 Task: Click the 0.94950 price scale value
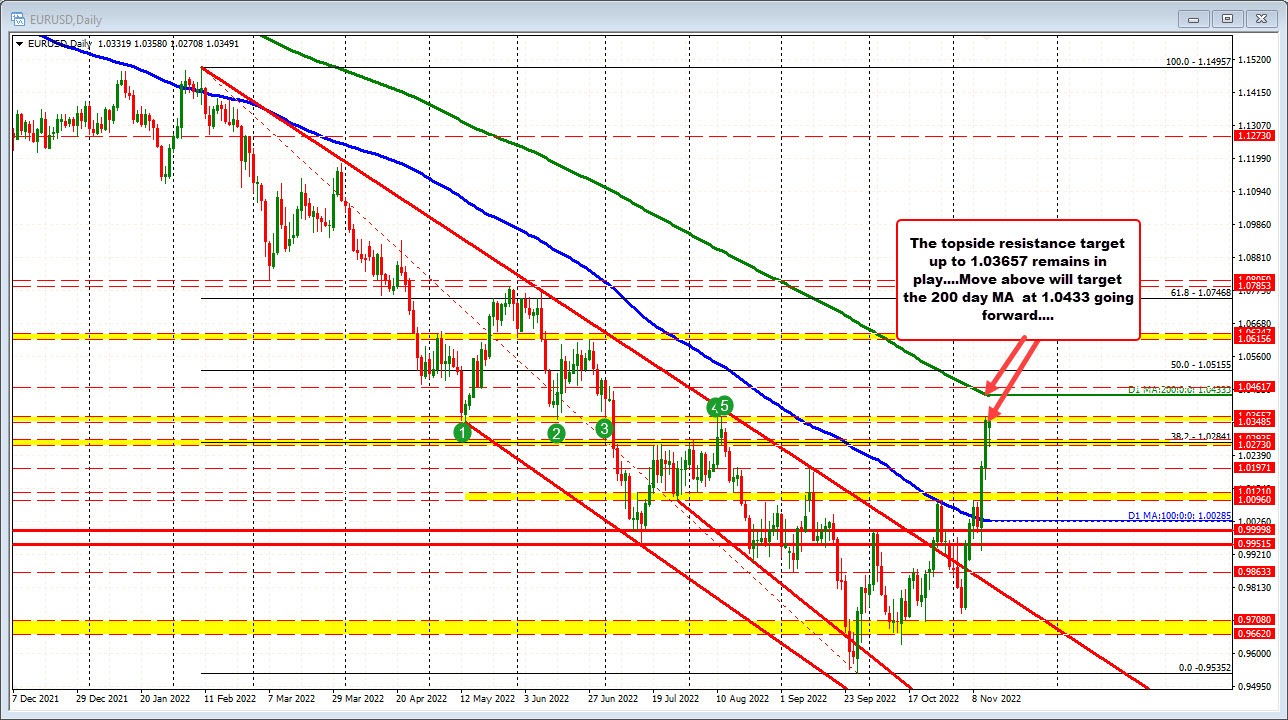[x=1253, y=686]
